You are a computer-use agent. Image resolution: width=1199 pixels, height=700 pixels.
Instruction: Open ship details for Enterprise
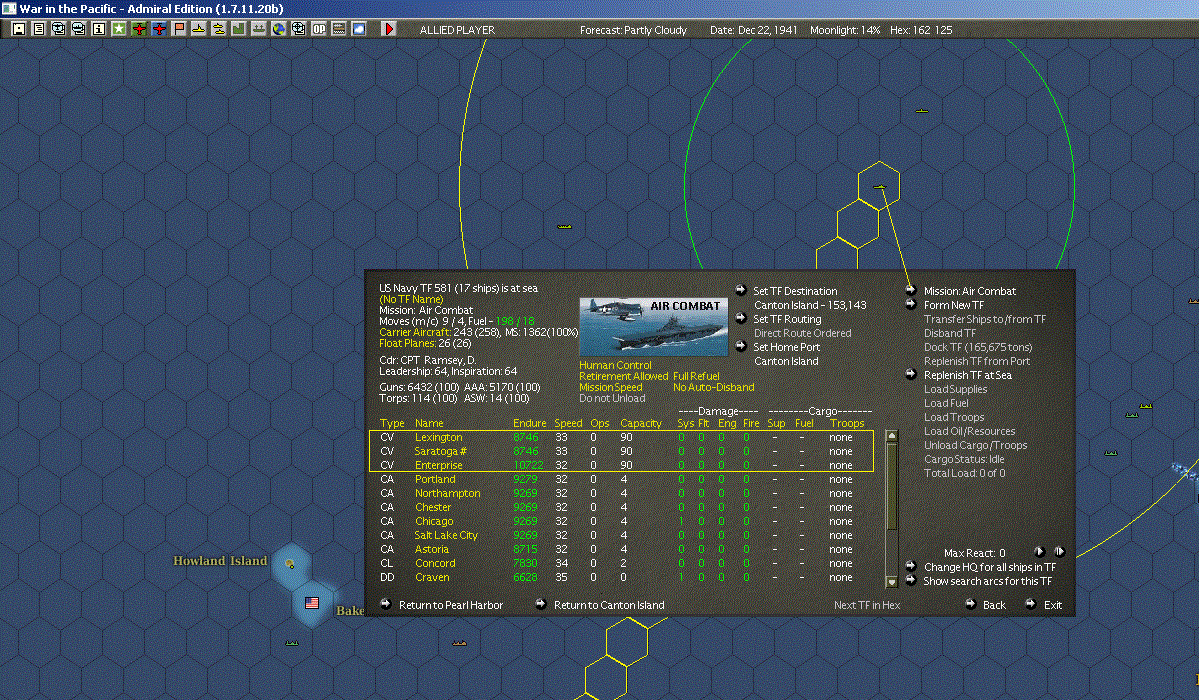(438, 465)
